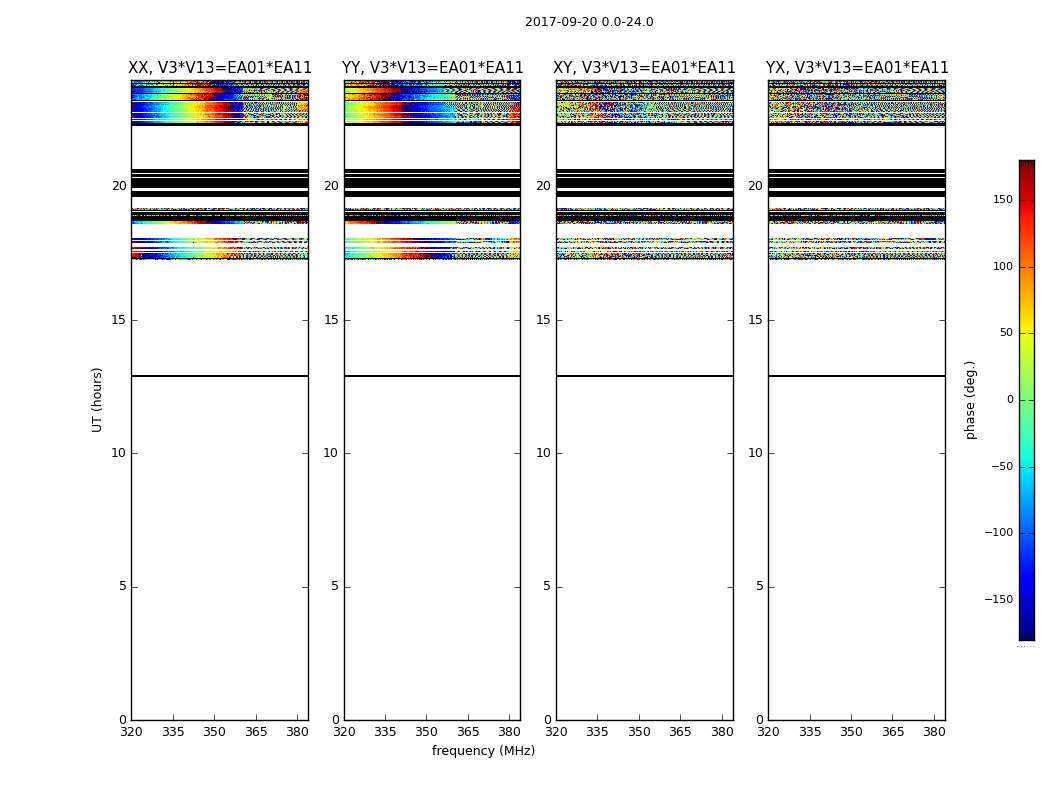Viewport: 1050px width, 800px height.
Task: Click the colored band near 17.5 hours in the XX panel
Action: pos(220,248)
